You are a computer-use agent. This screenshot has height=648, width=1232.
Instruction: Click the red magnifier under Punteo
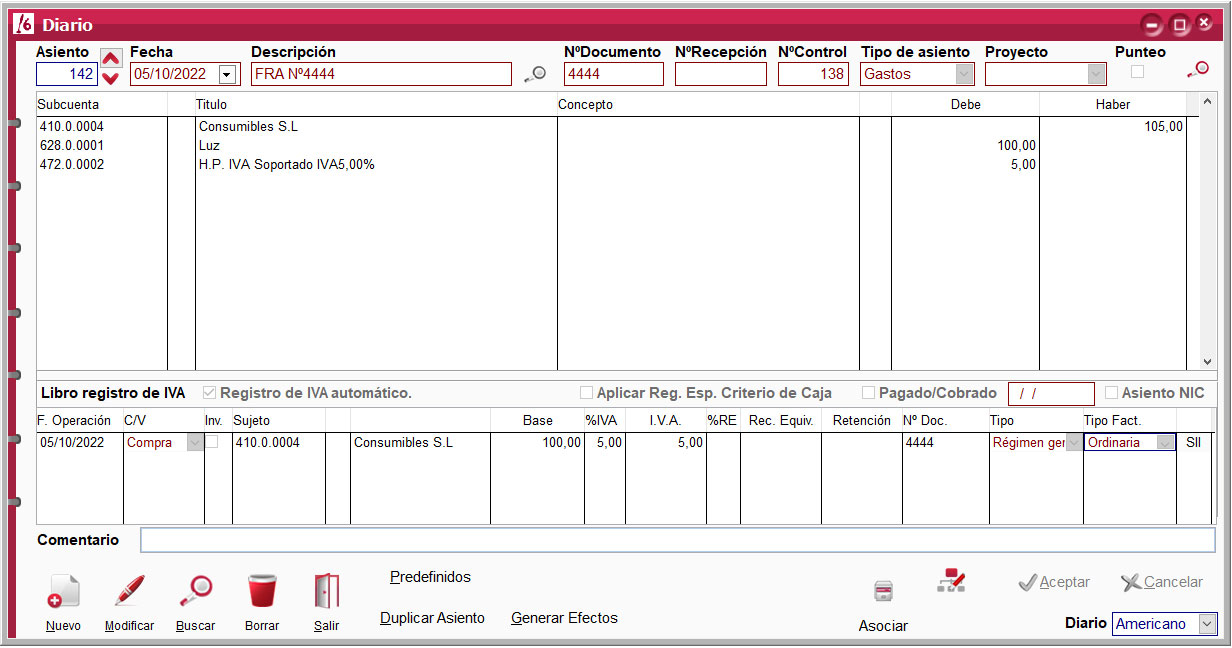click(1197, 69)
